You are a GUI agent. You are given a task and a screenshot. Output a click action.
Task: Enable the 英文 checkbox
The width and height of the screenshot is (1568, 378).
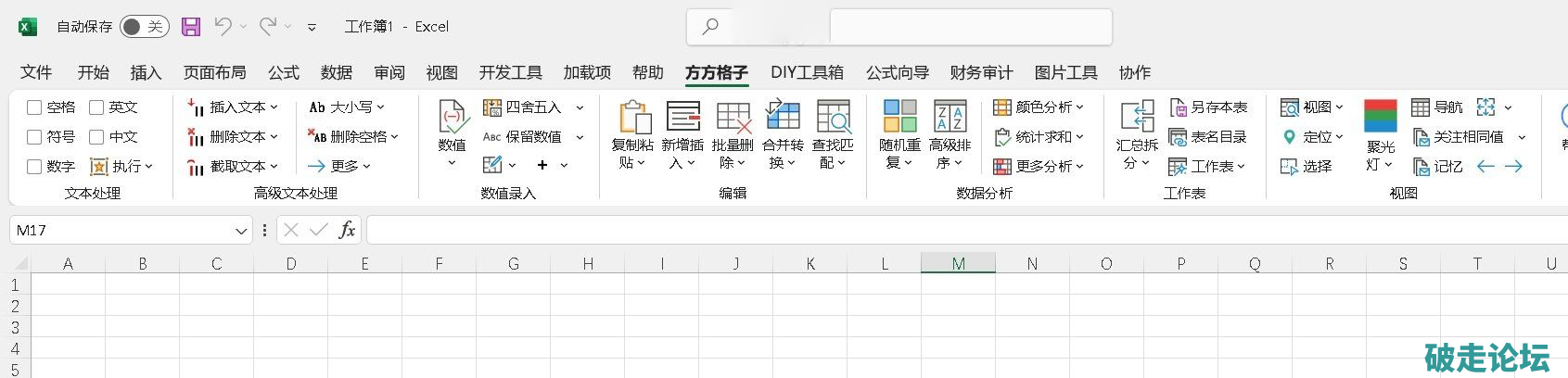(x=96, y=107)
